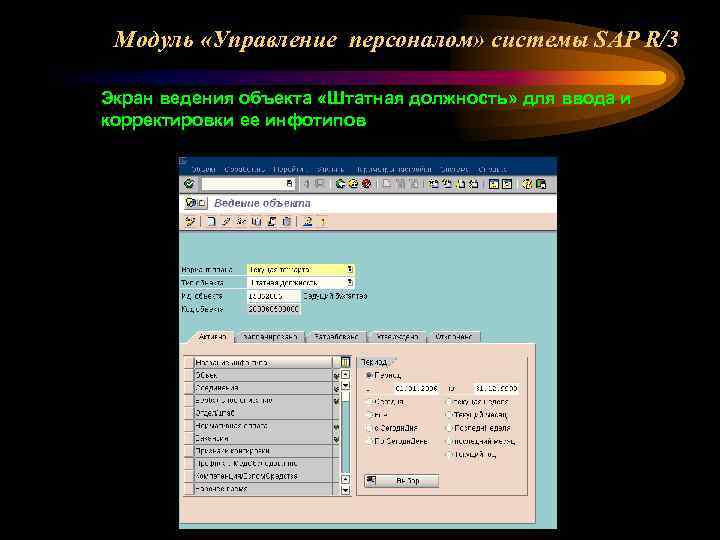Click the infotype list scrollbar thumb

(345, 398)
